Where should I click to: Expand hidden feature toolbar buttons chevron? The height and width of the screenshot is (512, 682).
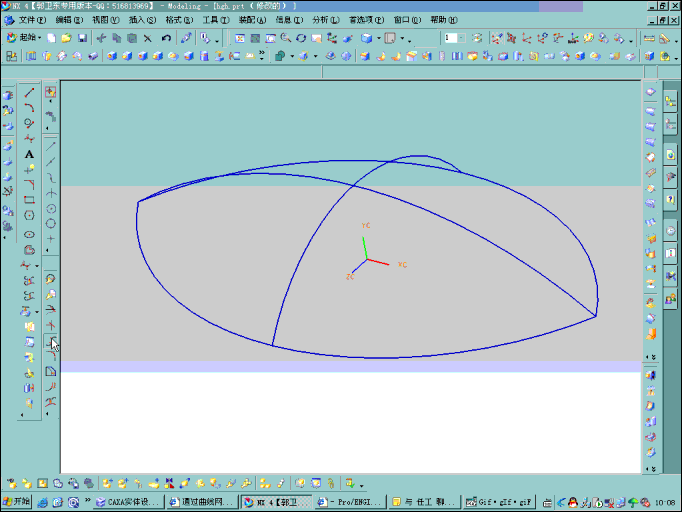click(x=261, y=56)
